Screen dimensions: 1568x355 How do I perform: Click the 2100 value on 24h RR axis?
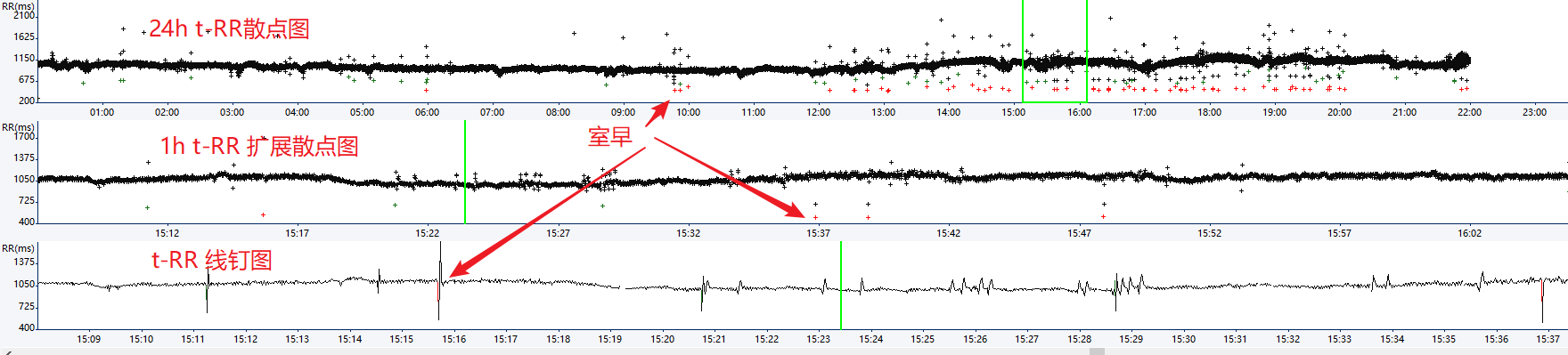[25, 16]
